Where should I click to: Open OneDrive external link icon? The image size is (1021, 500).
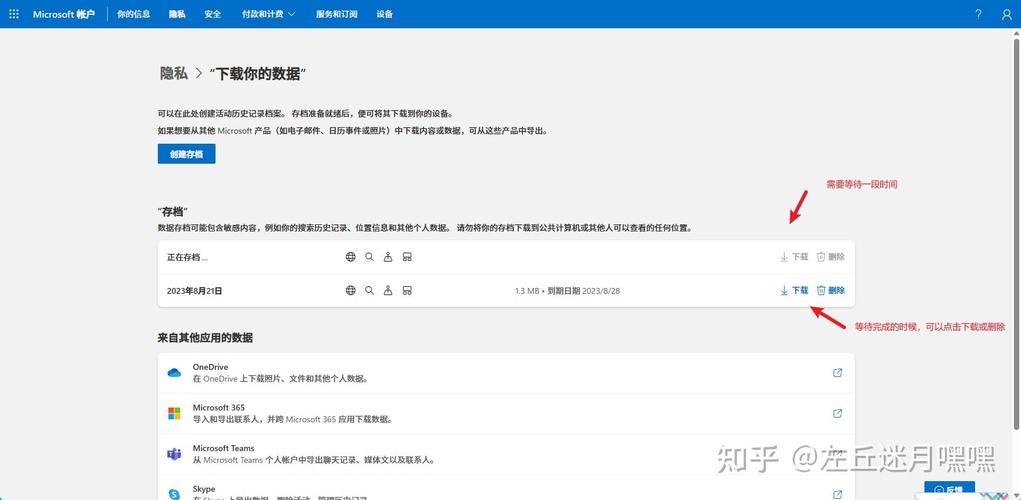[x=837, y=373]
